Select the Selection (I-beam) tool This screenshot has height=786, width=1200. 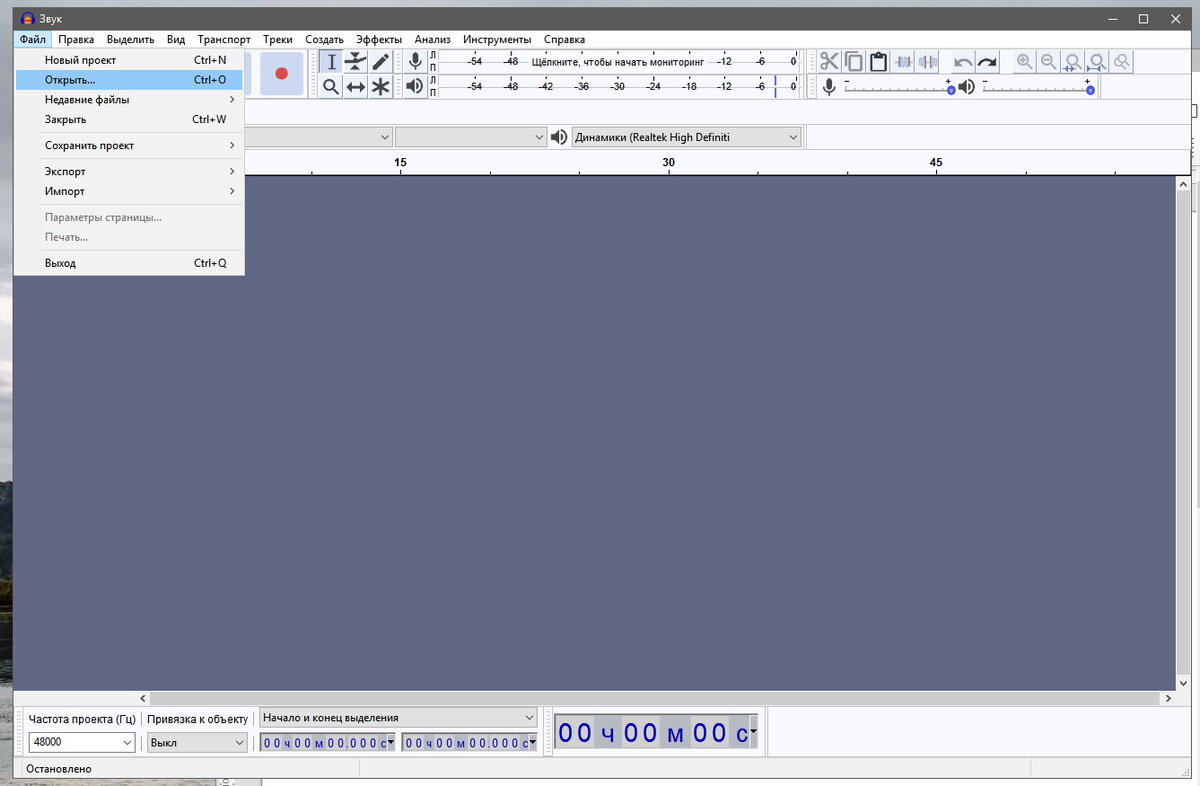tap(330, 61)
